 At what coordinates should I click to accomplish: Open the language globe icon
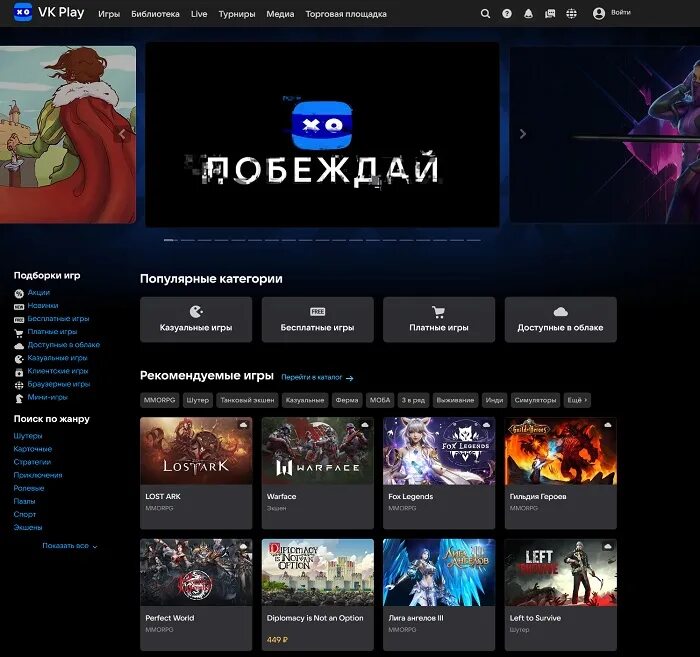(571, 14)
